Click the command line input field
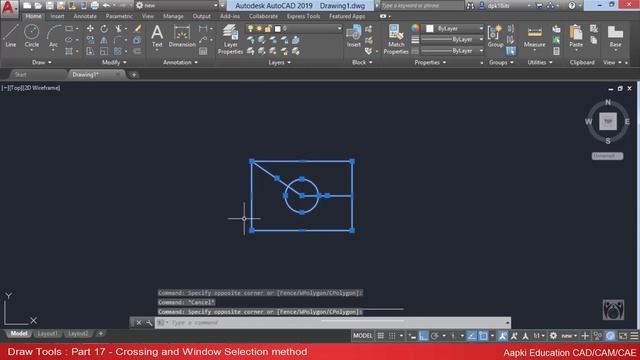 click(x=333, y=323)
